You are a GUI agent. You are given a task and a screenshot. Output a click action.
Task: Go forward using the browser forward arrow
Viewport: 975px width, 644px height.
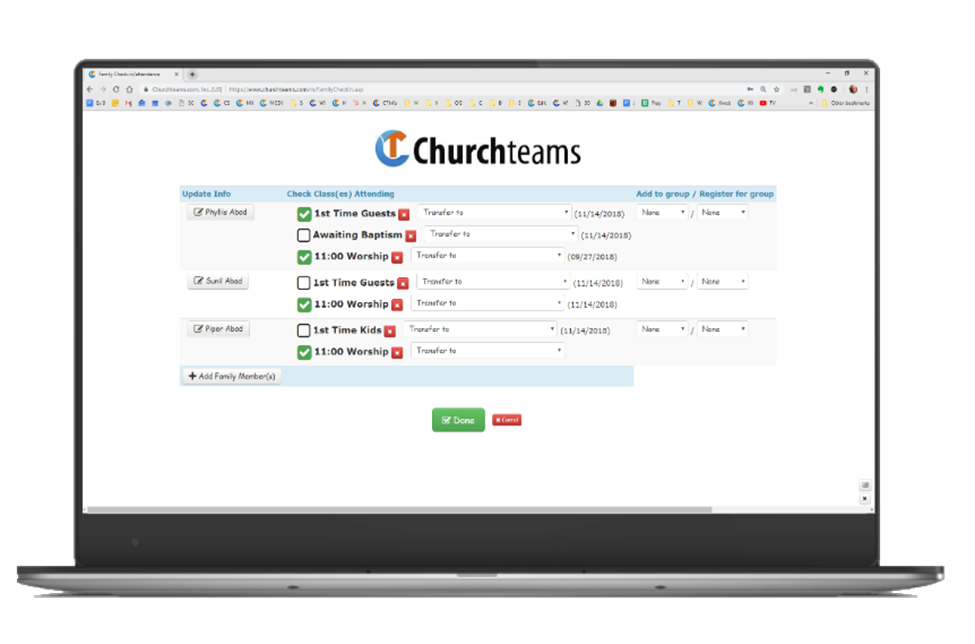coord(103,89)
